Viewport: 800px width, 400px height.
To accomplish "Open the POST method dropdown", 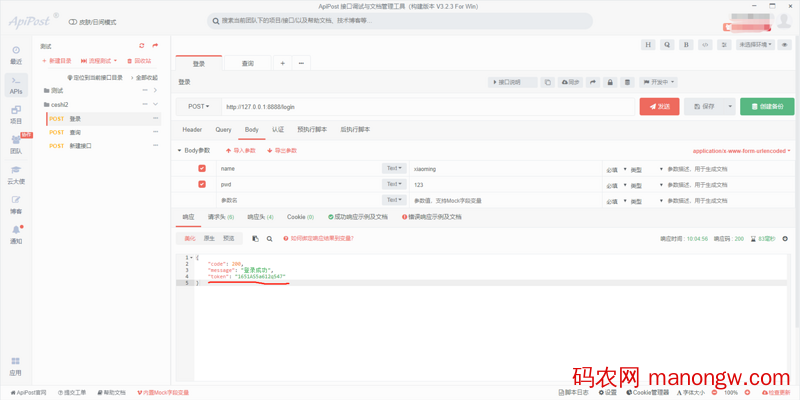I will (x=199, y=107).
